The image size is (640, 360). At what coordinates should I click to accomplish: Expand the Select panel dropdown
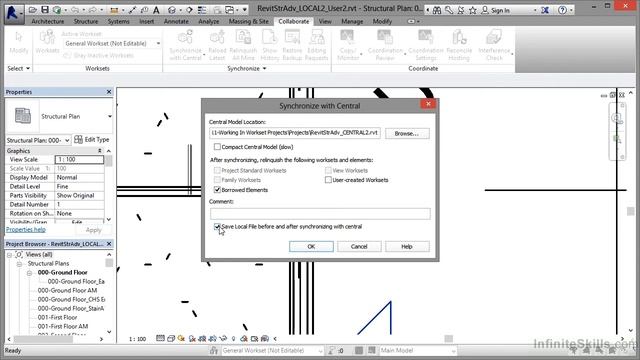pos(28,69)
